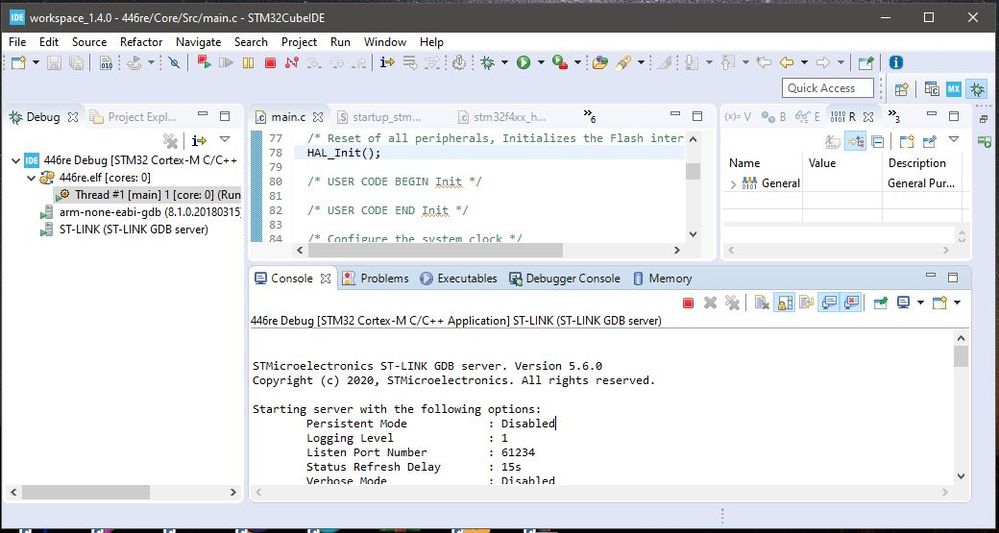Toggle the Scroll Lock console icon

pyautogui.click(x=784, y=303)
